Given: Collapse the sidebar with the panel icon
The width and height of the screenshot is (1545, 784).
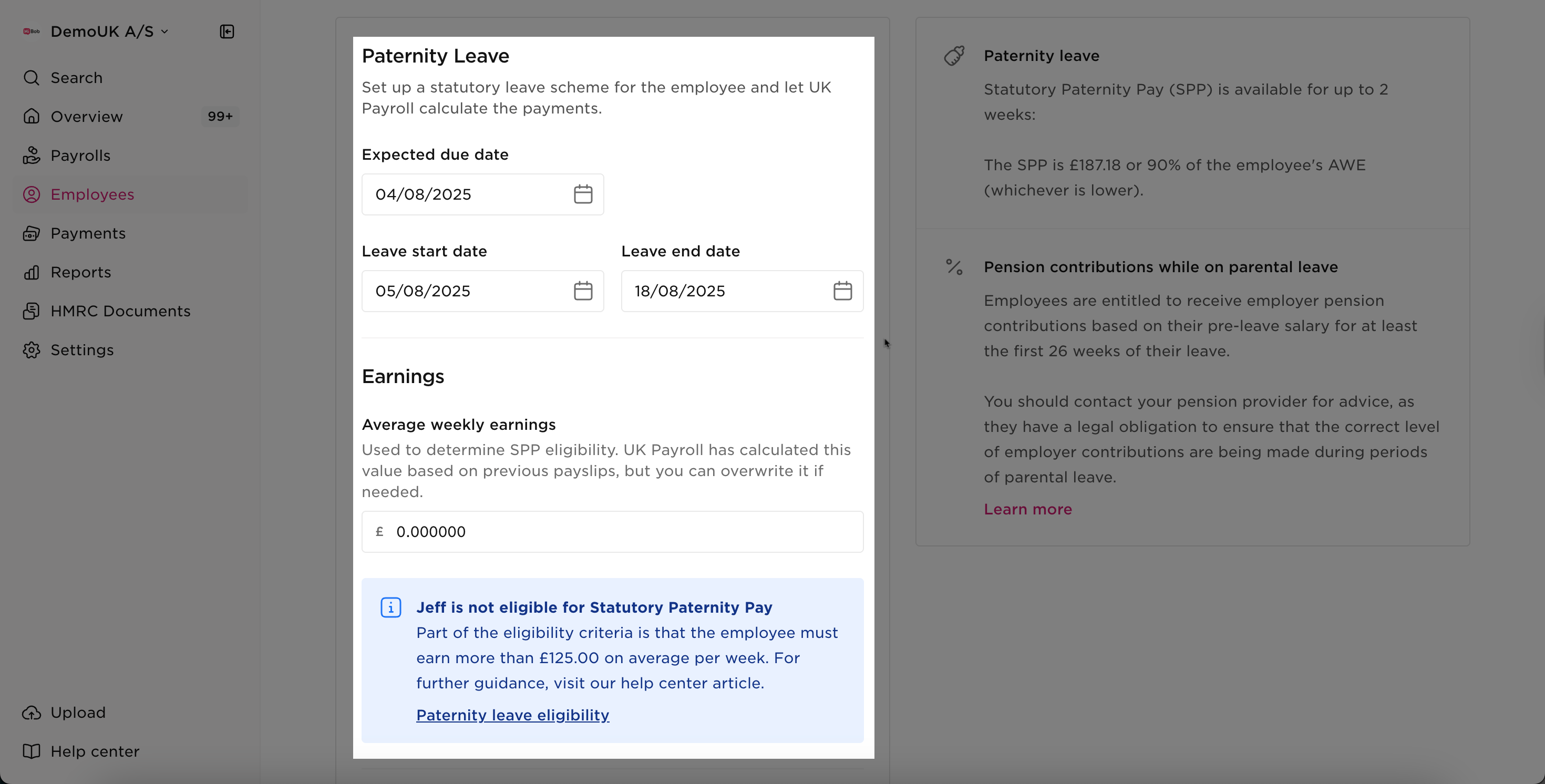Looking at the screenshot, I should pos(226,31).
